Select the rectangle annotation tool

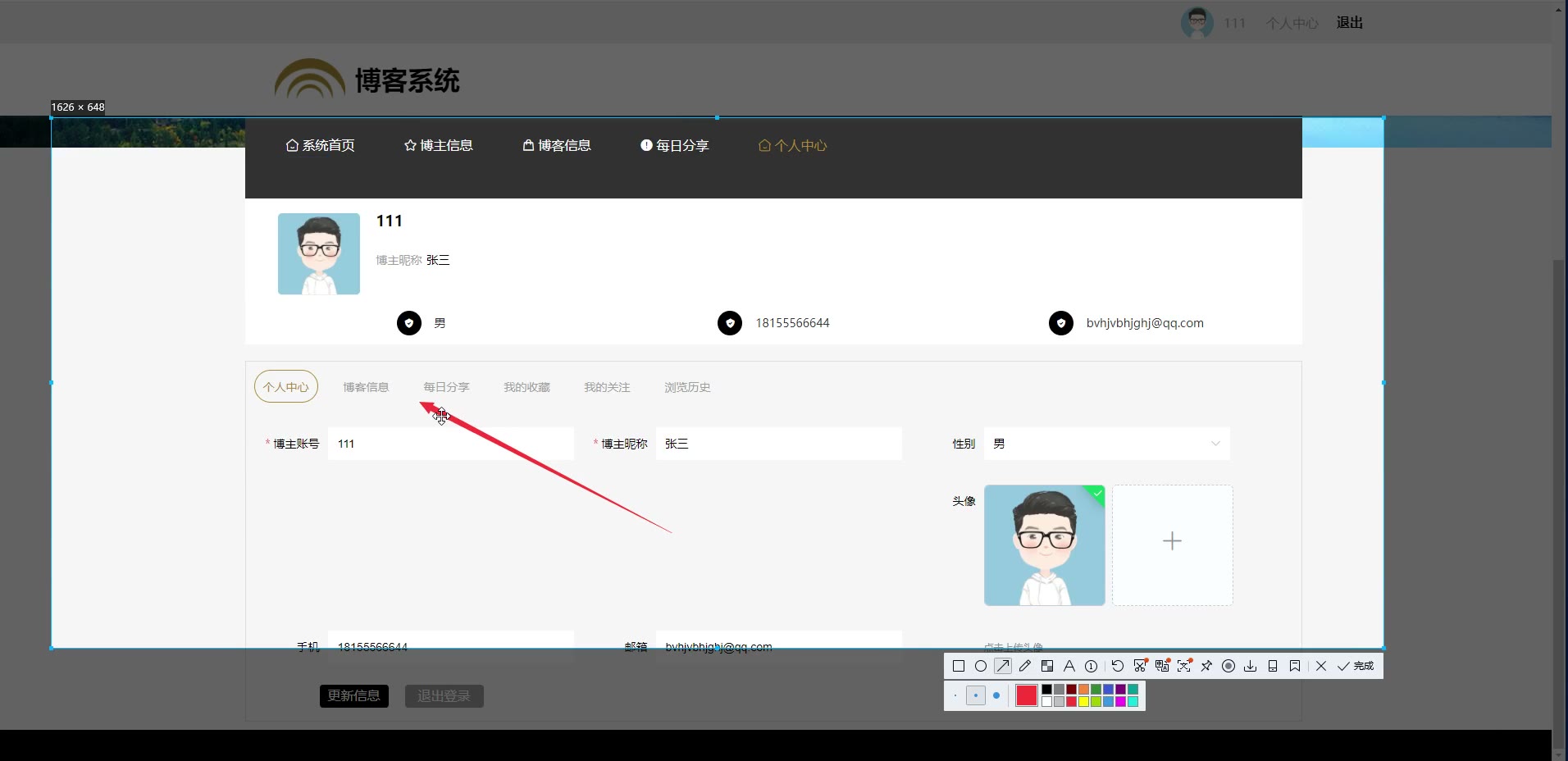(x=959, y=666)
